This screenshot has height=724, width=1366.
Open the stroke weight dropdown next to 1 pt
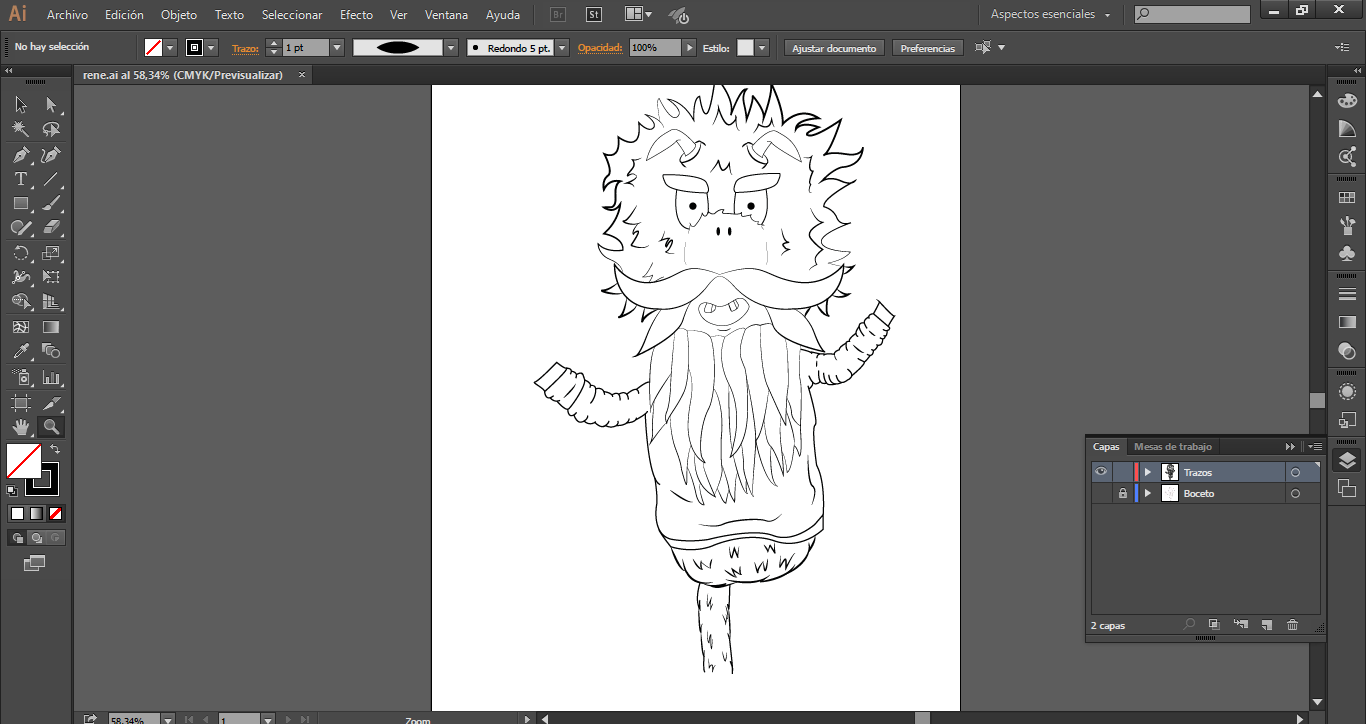point(337,48)
